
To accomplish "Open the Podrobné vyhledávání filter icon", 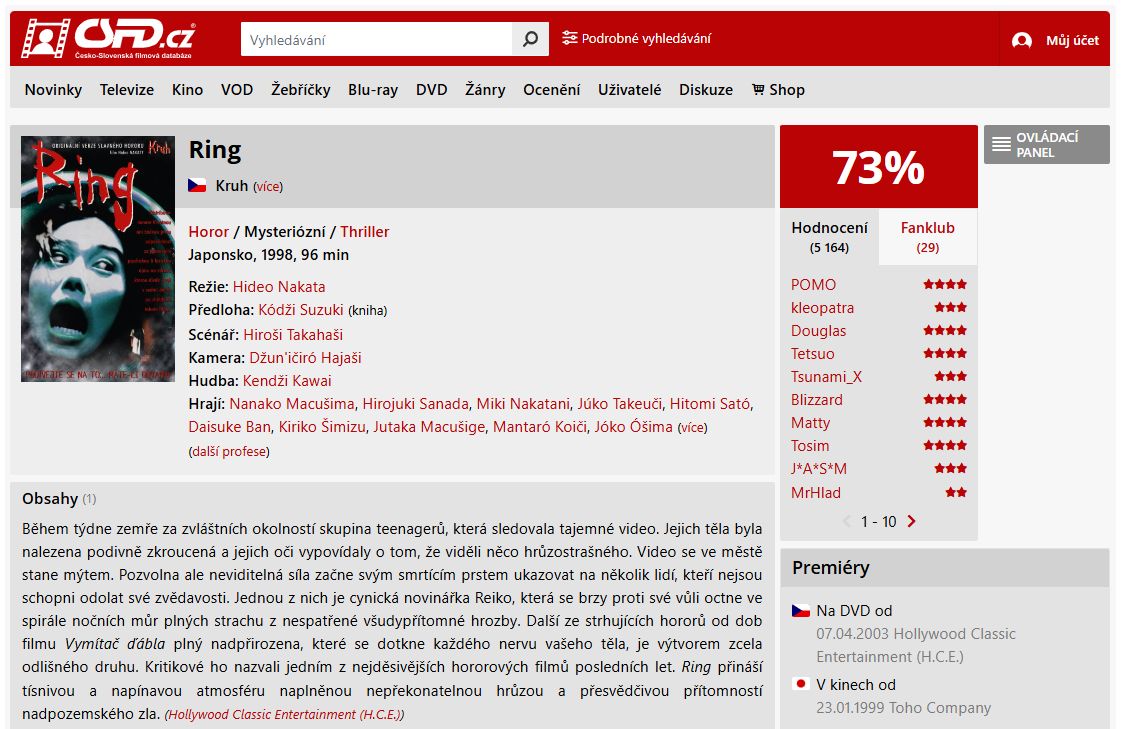I will coord(569,38).
